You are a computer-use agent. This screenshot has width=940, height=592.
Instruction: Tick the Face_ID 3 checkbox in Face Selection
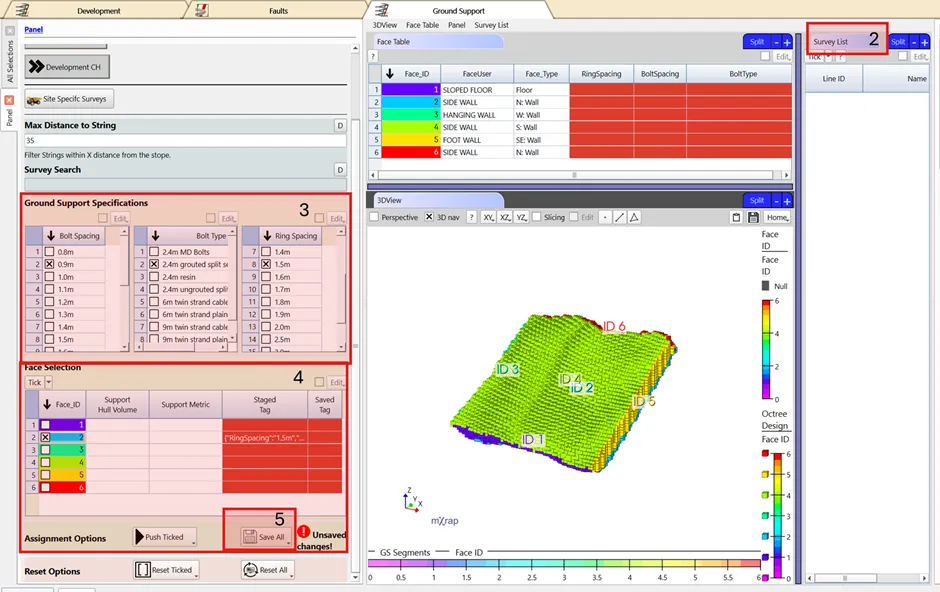(45, 450)
